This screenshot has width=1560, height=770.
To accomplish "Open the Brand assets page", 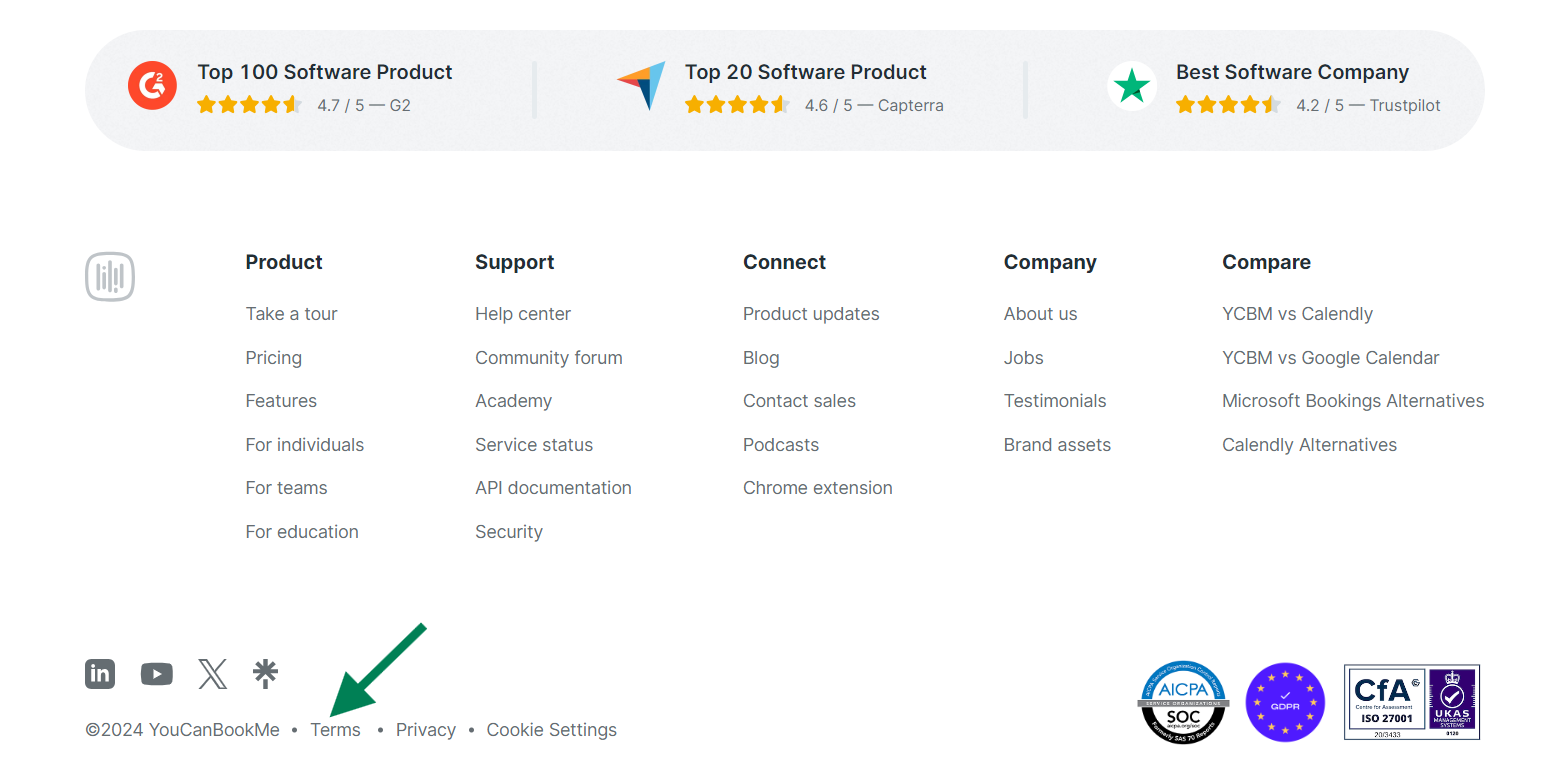I will click(x=1057, y=445).
